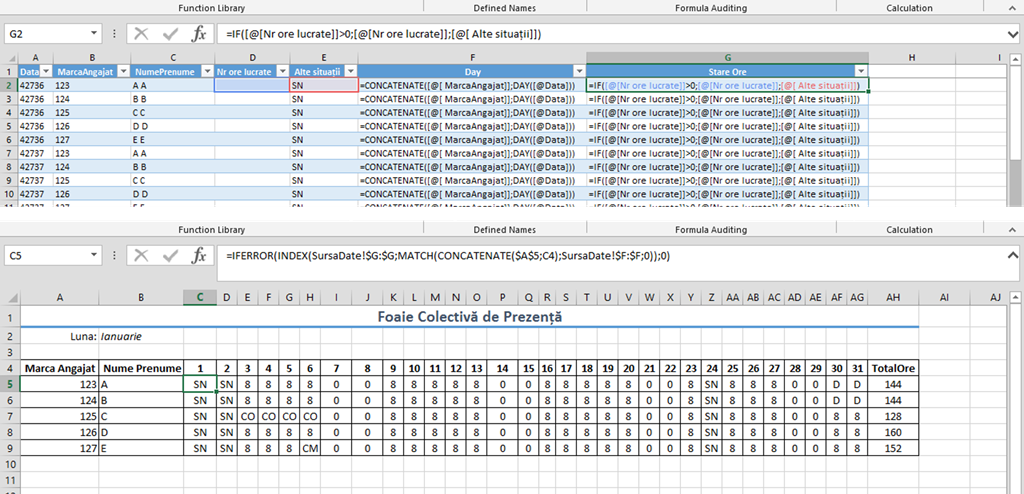Select the TotalOre header cell
Image resolution: width=1024 pixels, height=494 pixels.
tap(892, 368)
